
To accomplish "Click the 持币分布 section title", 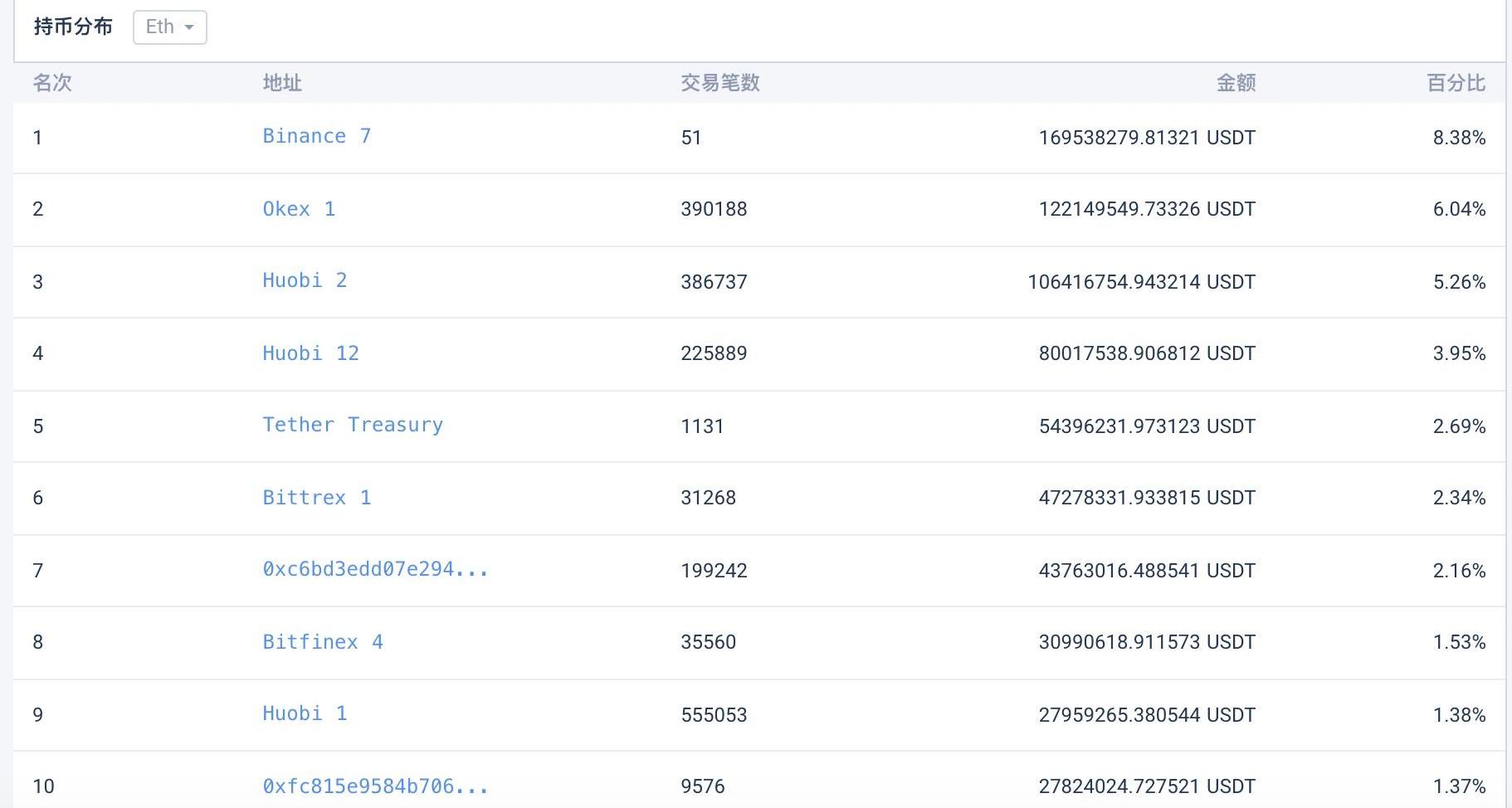I will (73, 27).
